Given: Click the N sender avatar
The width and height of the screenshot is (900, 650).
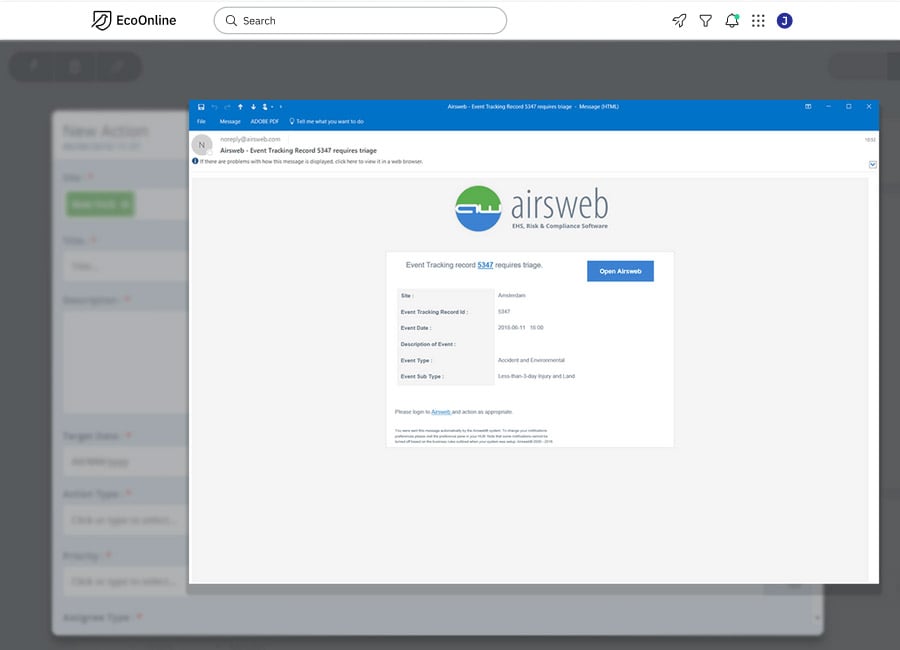Looking at the screenshot, I should [x=202, y=145].
